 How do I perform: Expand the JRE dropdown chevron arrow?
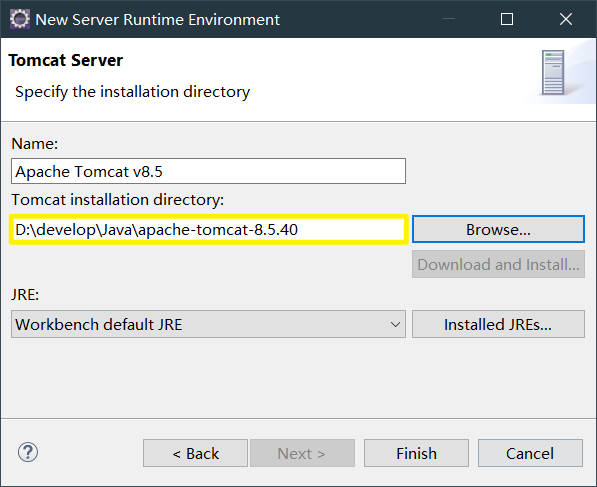tap(395, 324)
